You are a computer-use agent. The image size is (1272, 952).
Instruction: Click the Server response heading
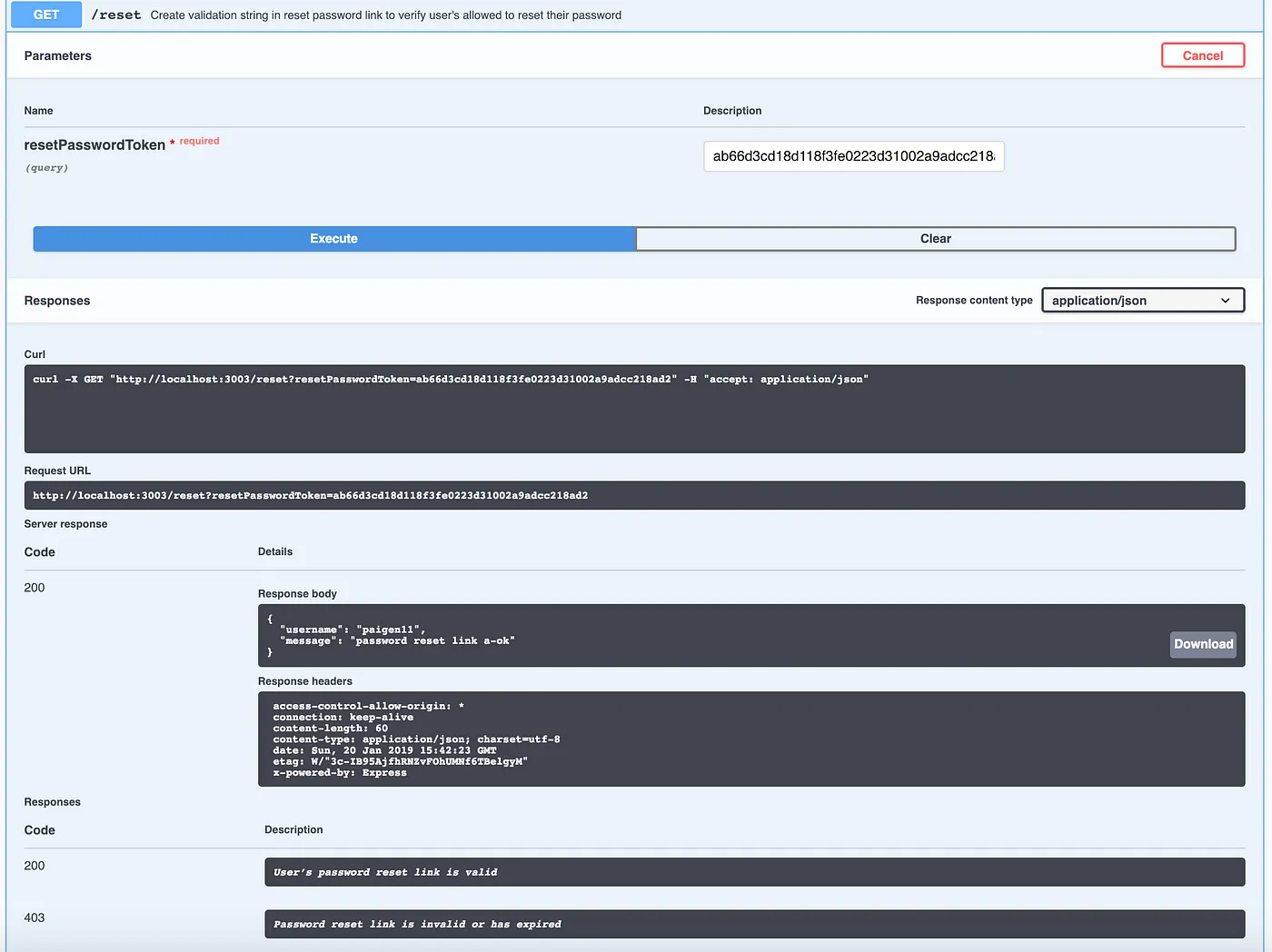click(x=65, y=524)
